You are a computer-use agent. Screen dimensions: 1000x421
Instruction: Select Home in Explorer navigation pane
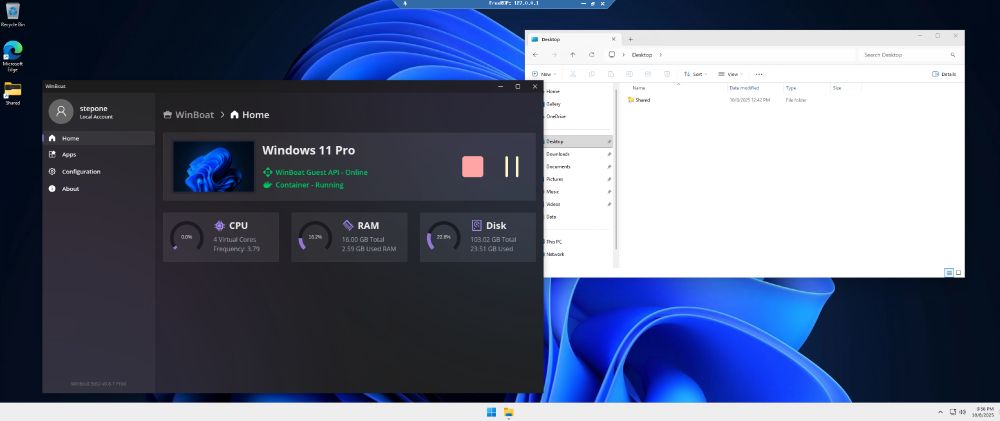(x=552, y=91)
